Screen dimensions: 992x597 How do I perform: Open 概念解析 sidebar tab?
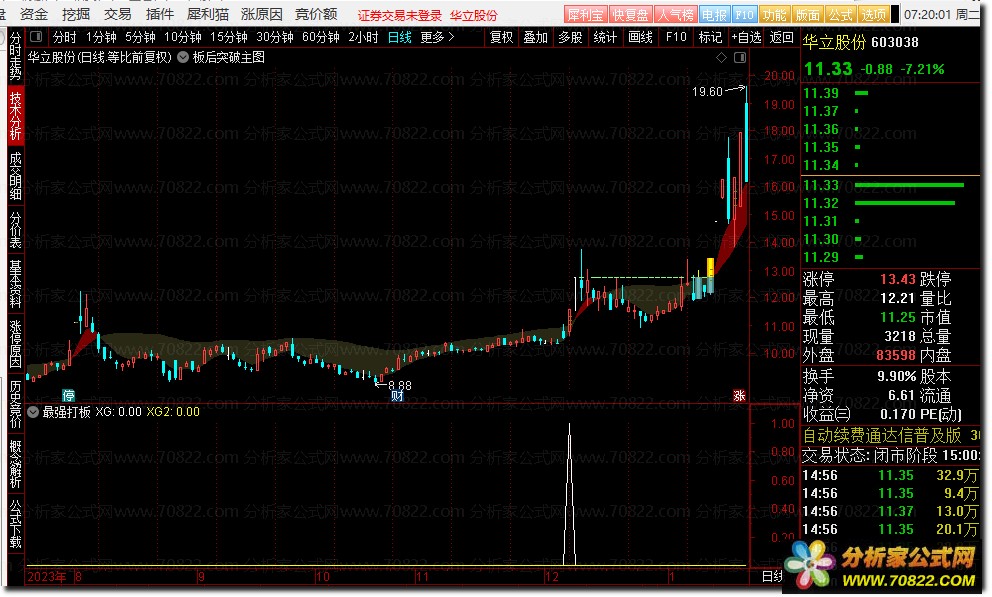(15, 464)
